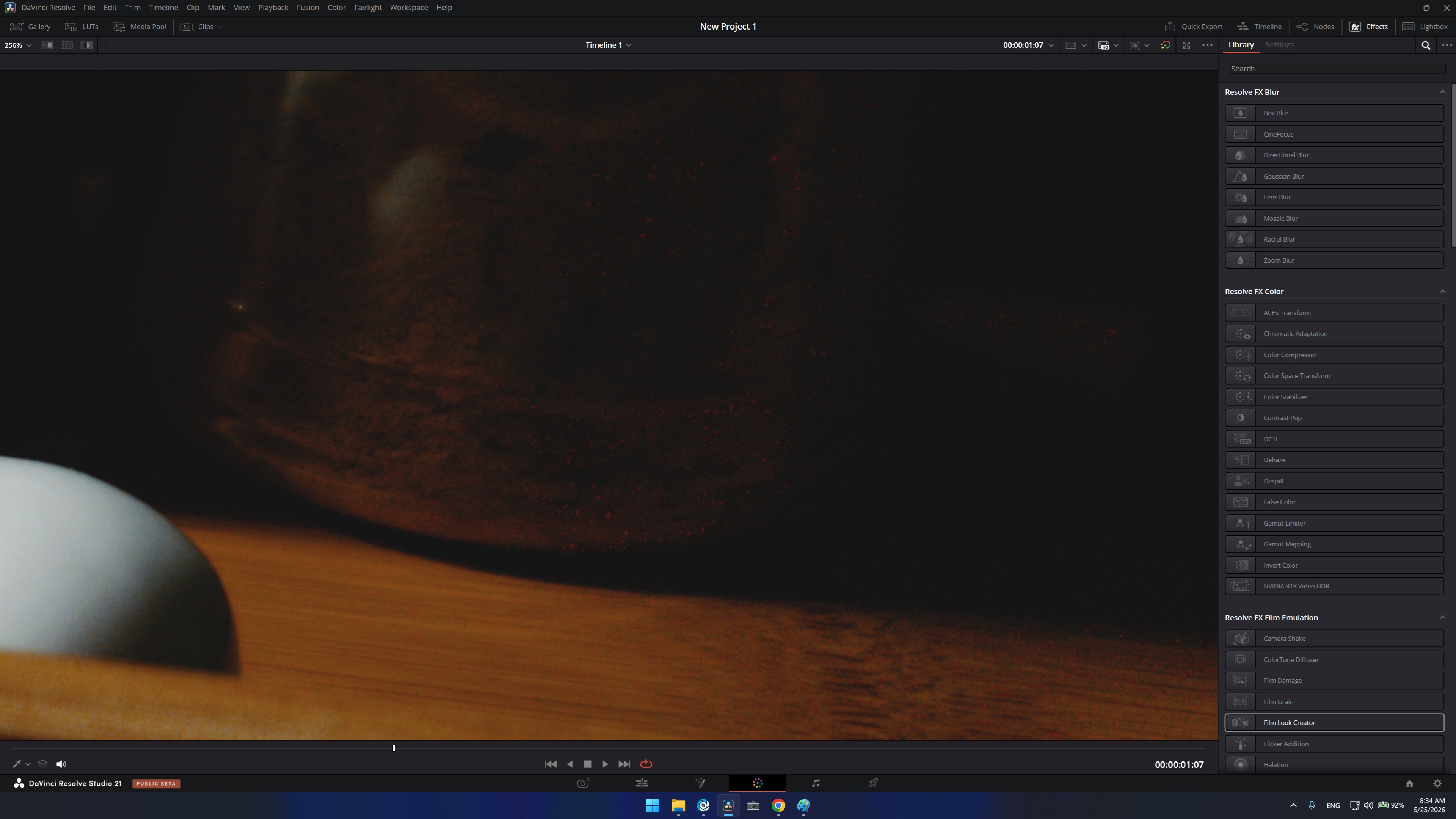Click the viewer scrubber playhead
Screen dimensions: 1456x819
pyautogui.click(x=394, y=748)
